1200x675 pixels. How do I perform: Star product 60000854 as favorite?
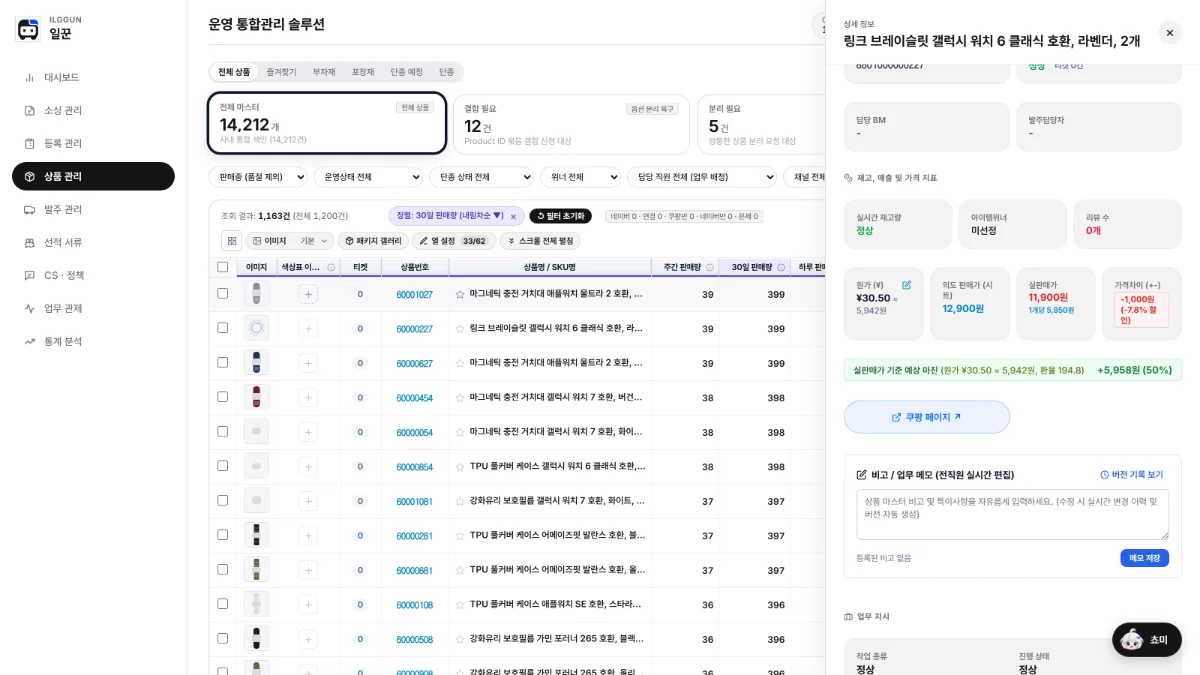click(x=460, y=466)
